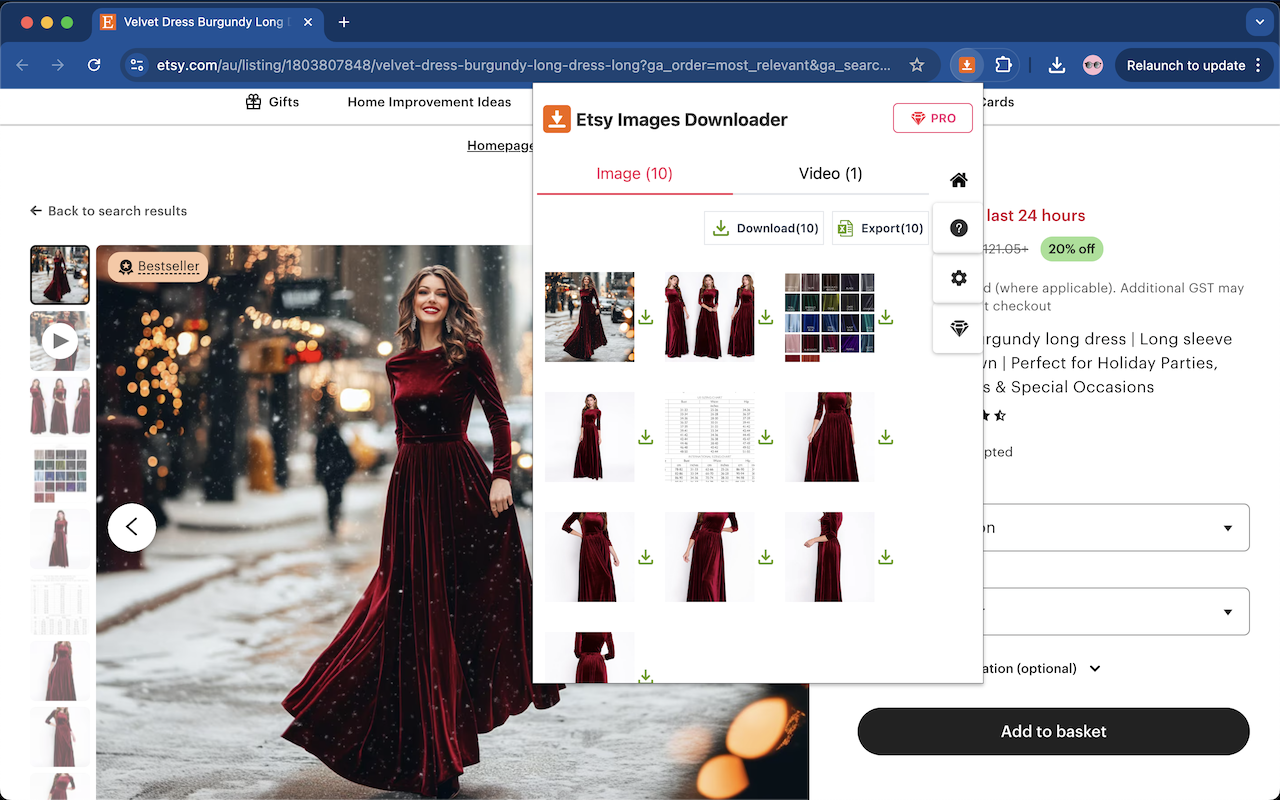Click the home icon in extension sidebar
1280x800 pixels.
pos(958,180)
